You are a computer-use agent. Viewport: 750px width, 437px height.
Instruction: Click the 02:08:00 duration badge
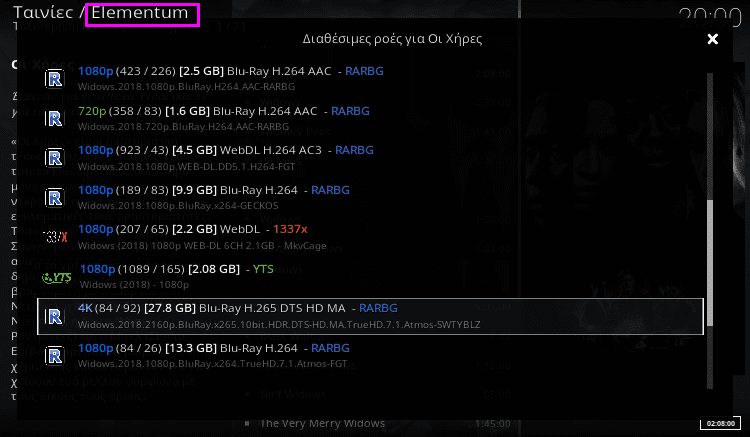click(720, 423)
